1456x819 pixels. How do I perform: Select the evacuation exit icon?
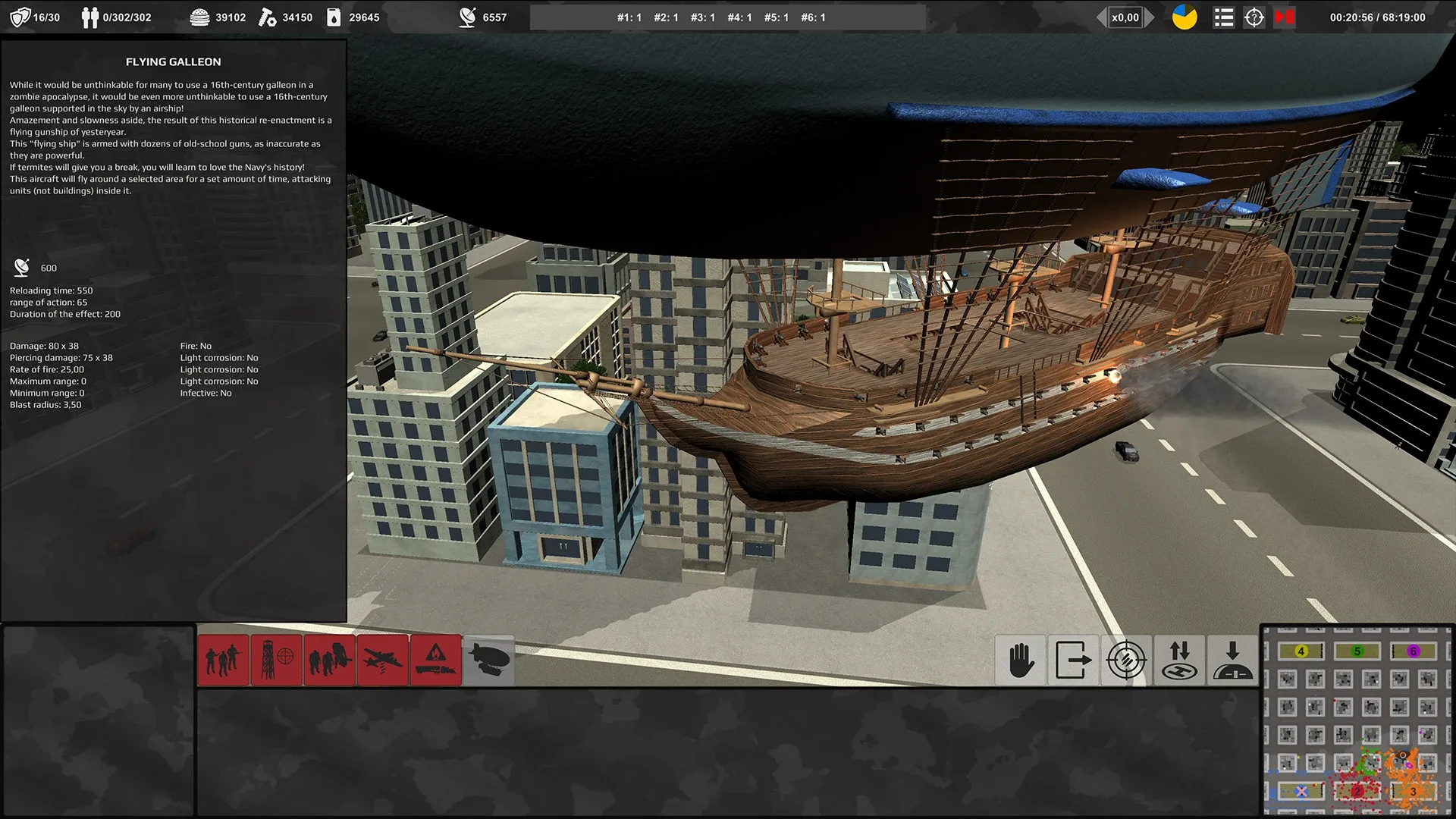[1073, 659]
